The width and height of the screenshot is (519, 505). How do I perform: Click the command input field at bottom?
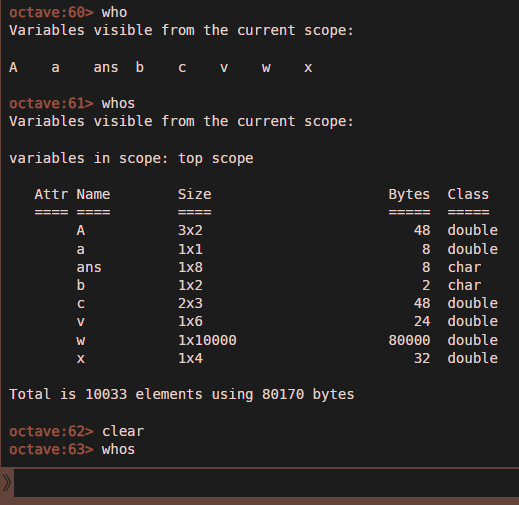pos(266,483)
